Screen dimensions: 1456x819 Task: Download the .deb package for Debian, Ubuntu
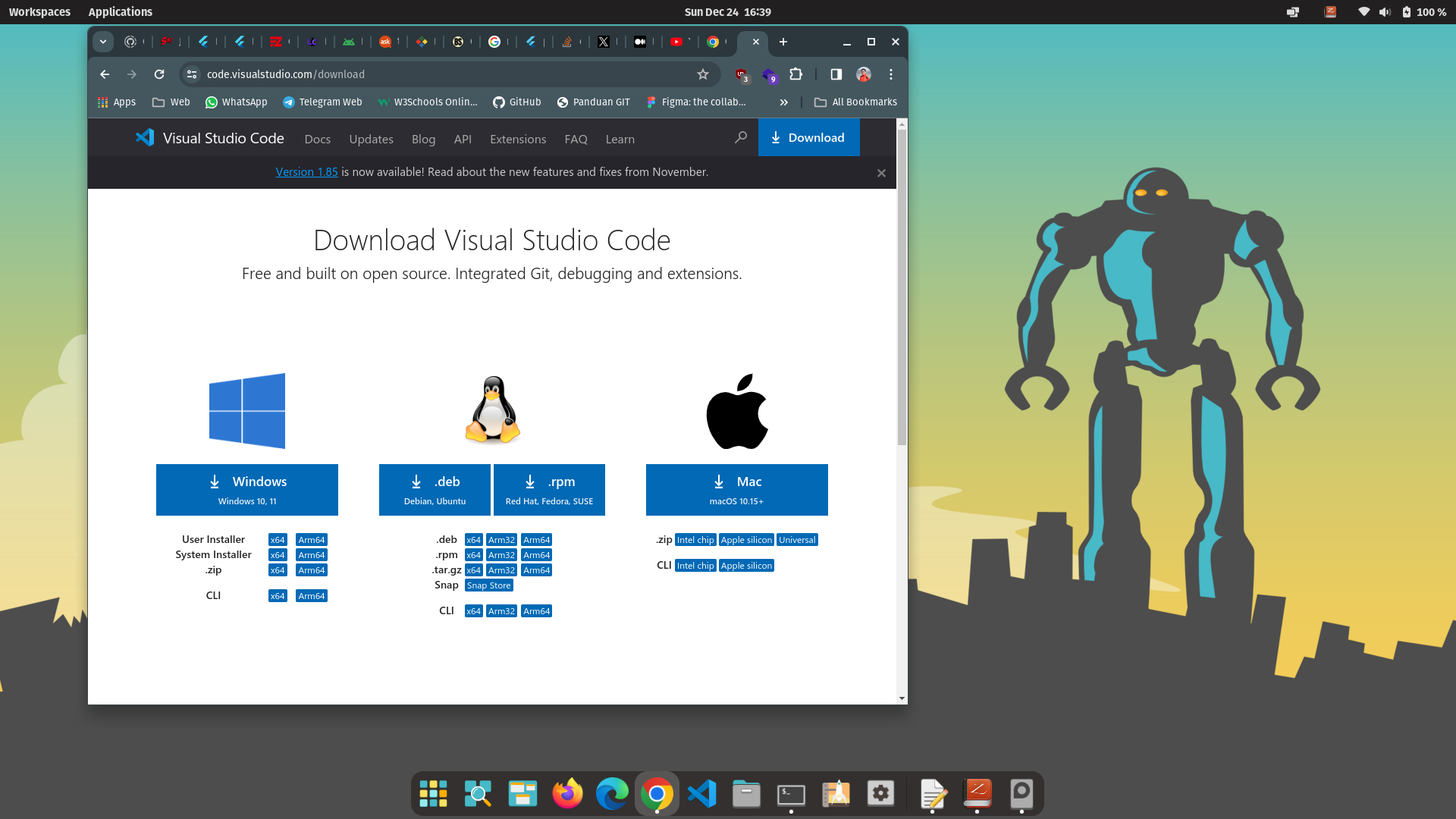[435, 490]
